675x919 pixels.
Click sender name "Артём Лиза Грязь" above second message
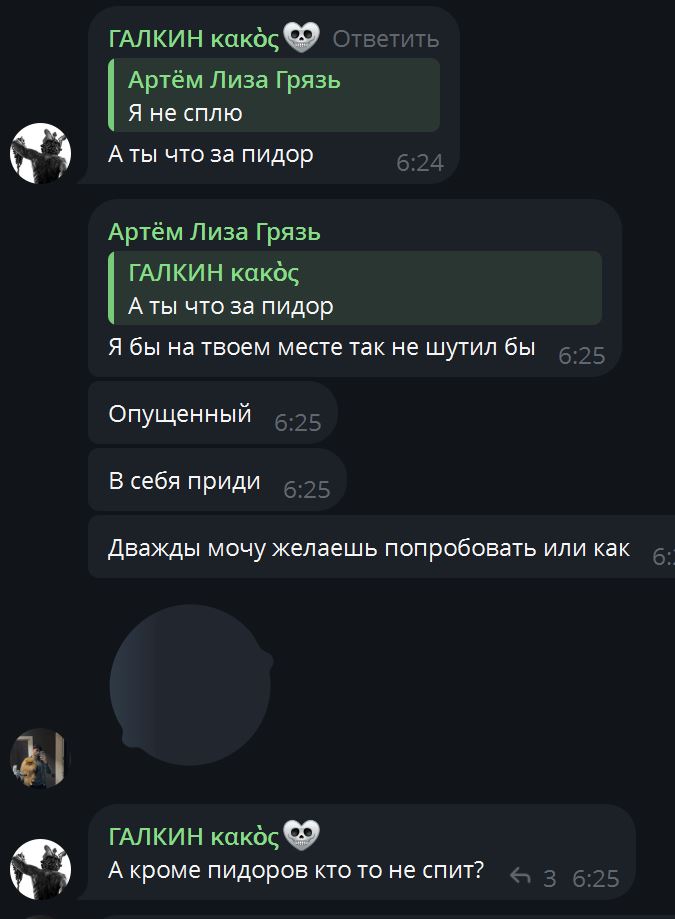point(214,232)
